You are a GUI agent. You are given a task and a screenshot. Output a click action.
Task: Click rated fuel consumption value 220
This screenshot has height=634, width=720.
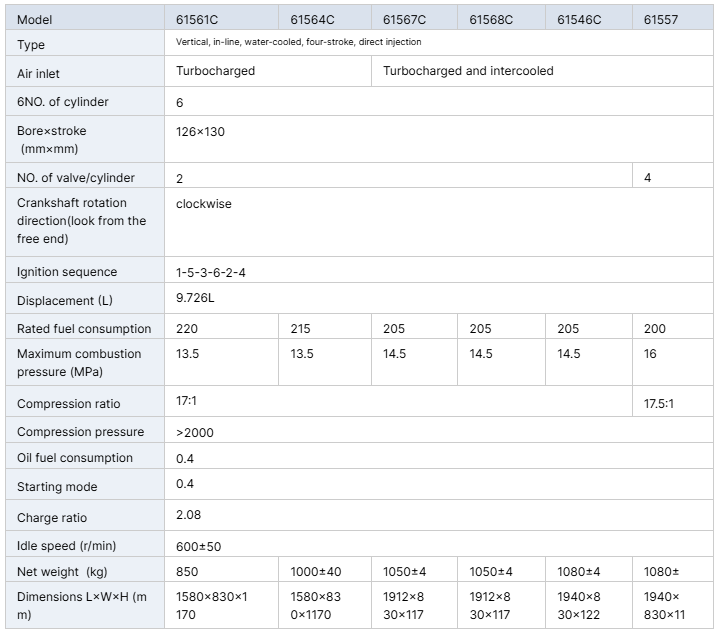coord(187,329)
